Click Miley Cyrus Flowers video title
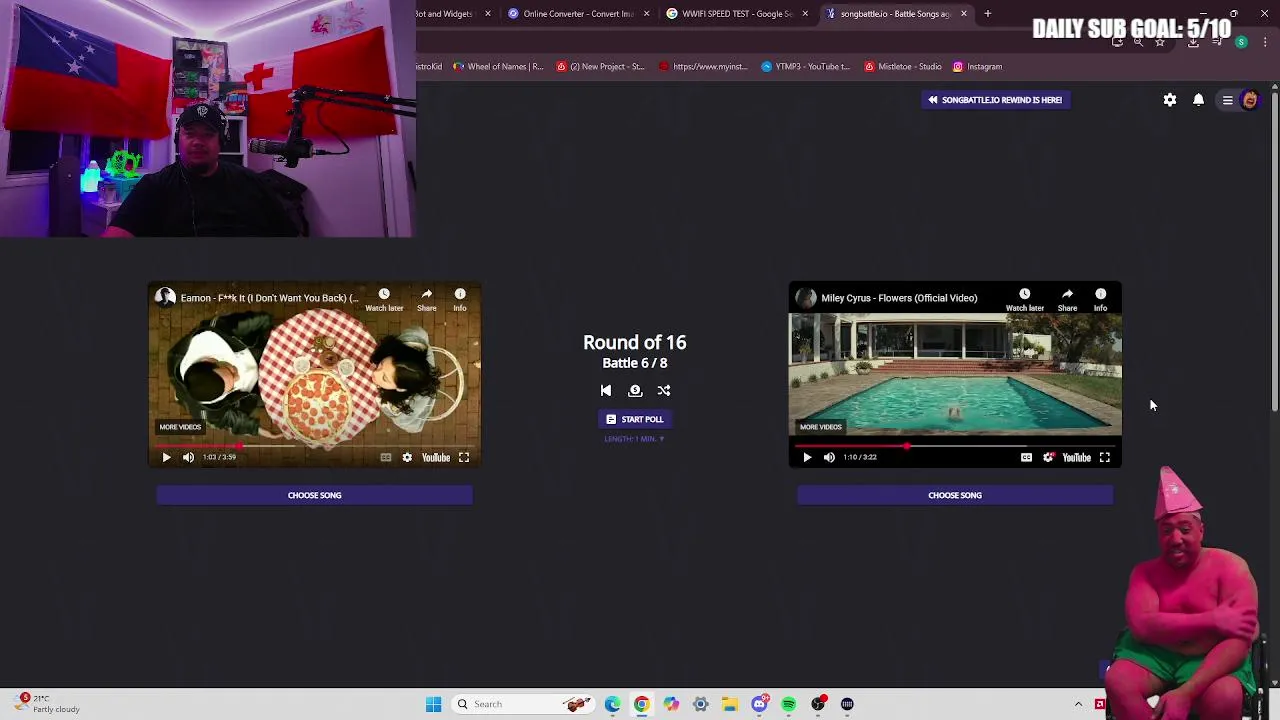This screenshot has width=1280, height=720. point(899,298)
